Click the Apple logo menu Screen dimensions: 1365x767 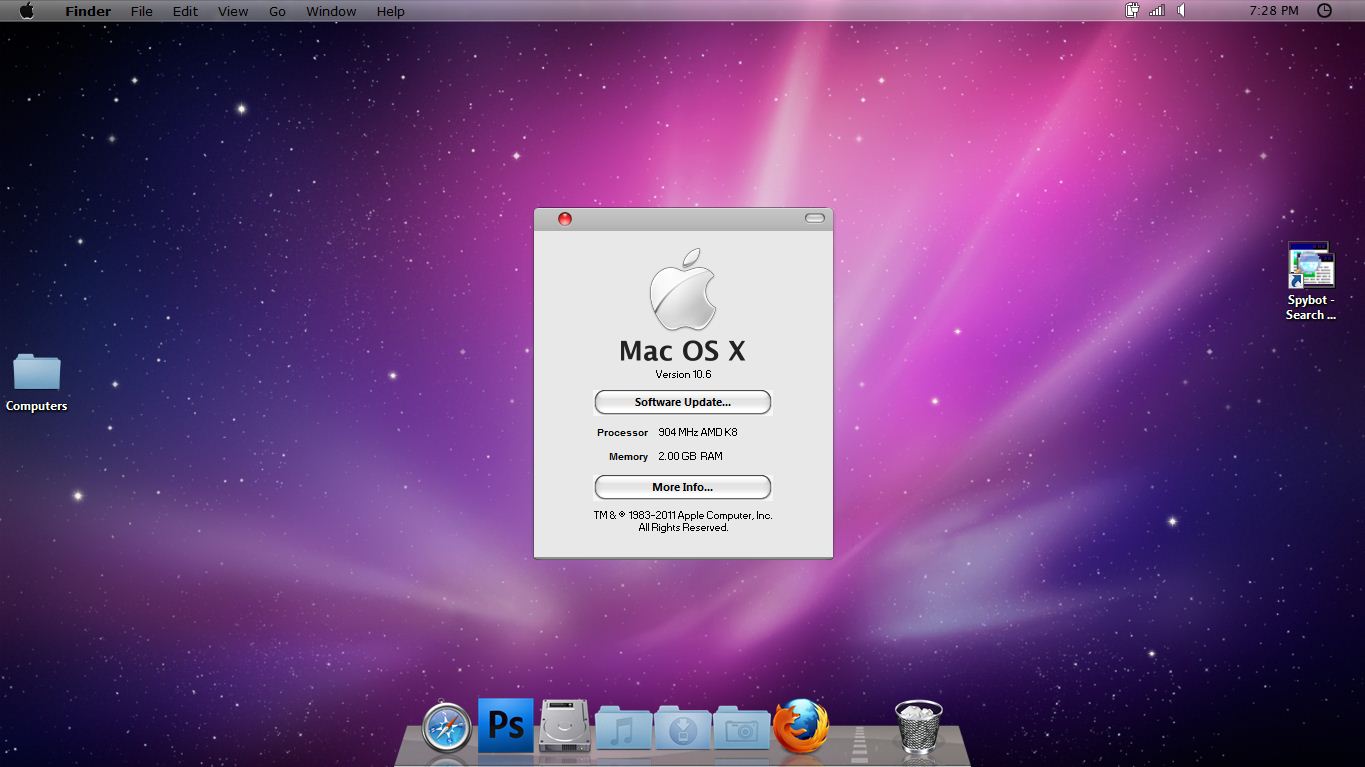(x=26, y=11)
